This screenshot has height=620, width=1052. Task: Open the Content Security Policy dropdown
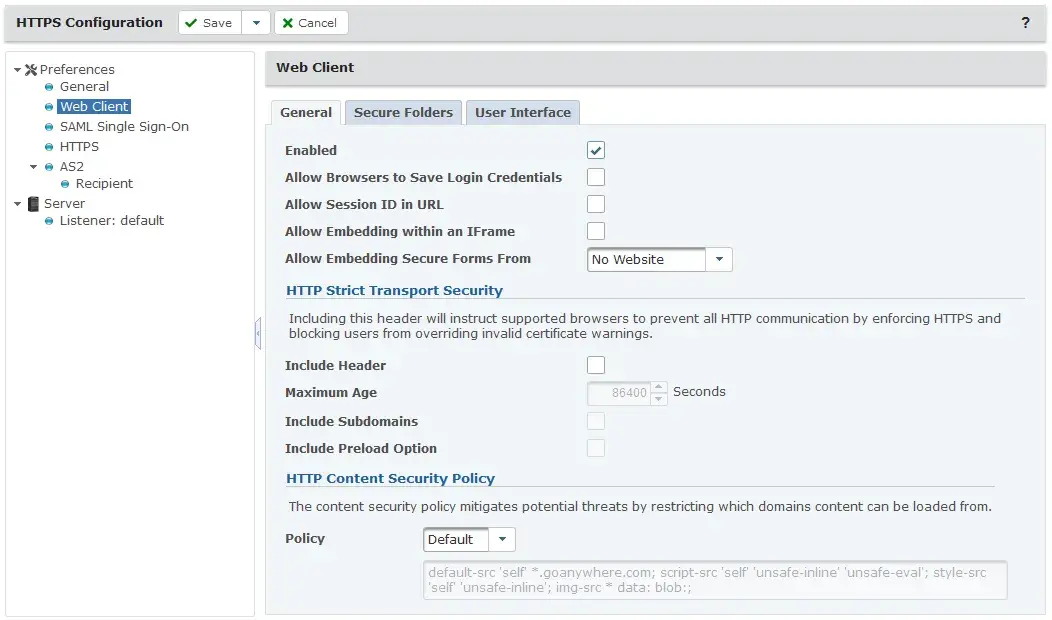click(503, 538)
